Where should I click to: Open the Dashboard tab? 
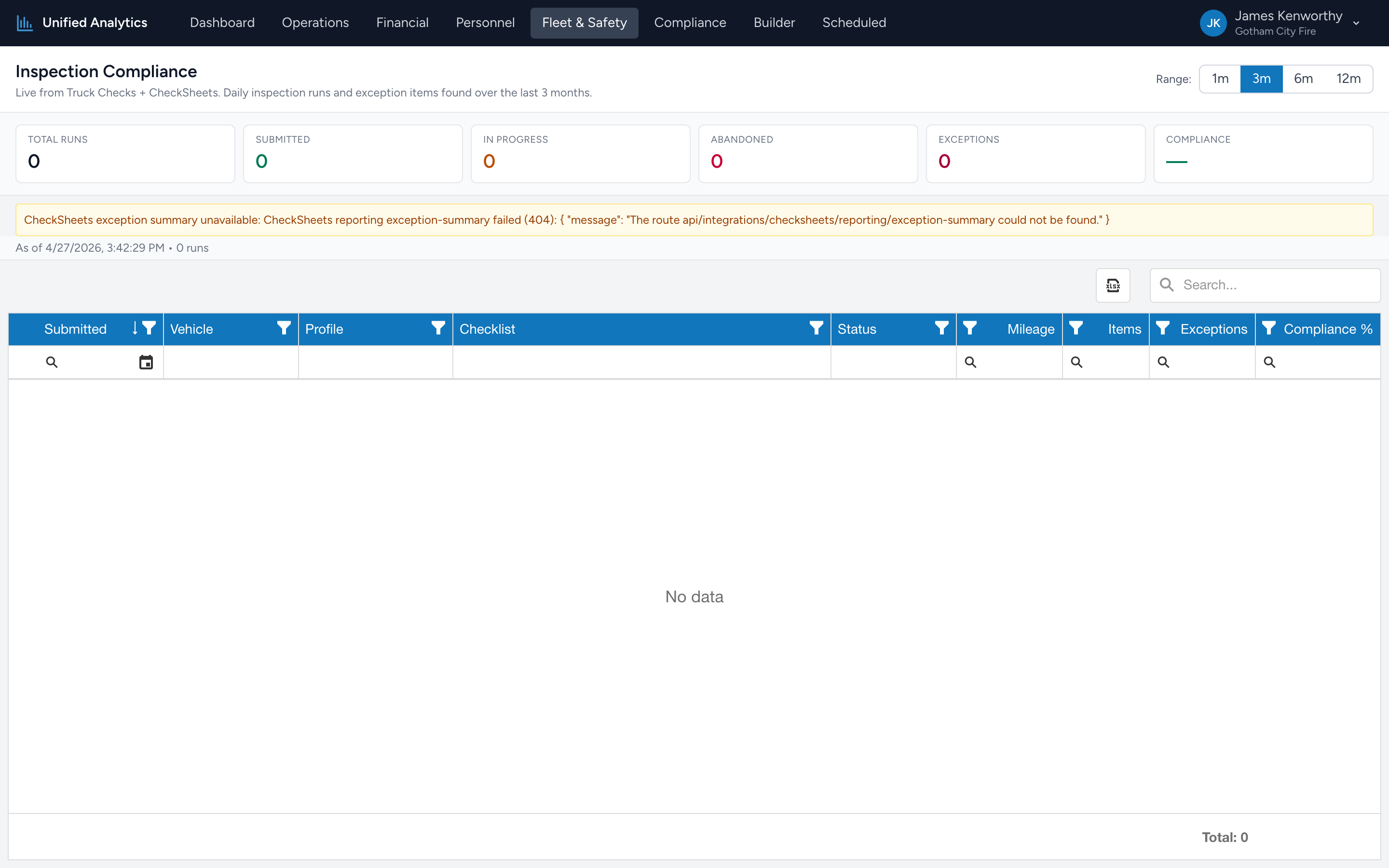click(x=222, y=23)
